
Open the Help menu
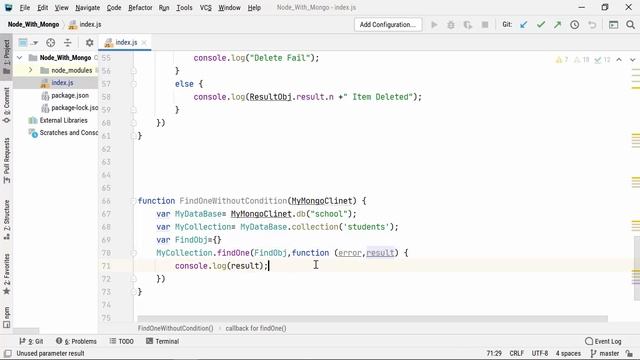pyautogui.click(x=254, y=8)
